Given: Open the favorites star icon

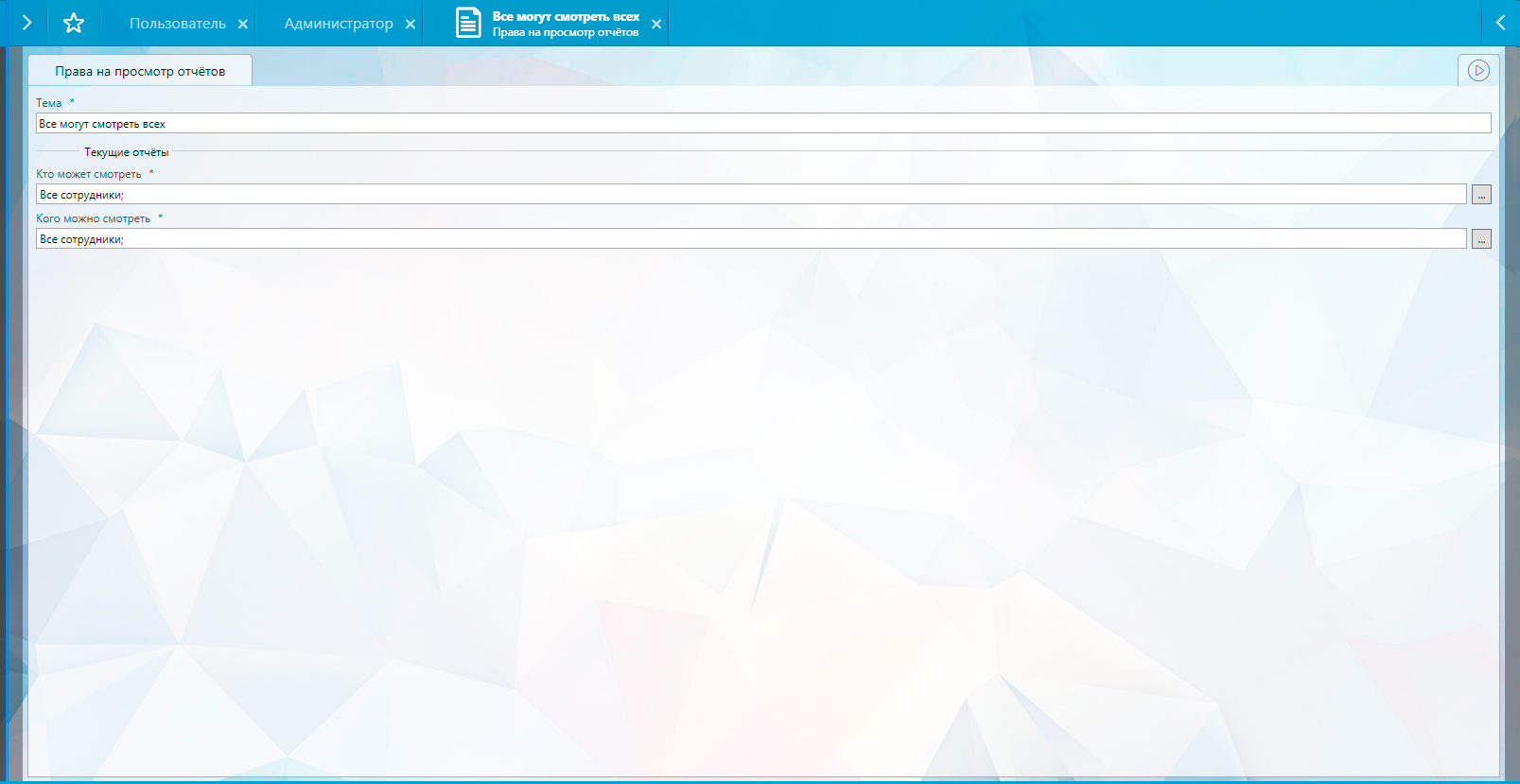Looking at the screenshot, I should tap(74, 24).
